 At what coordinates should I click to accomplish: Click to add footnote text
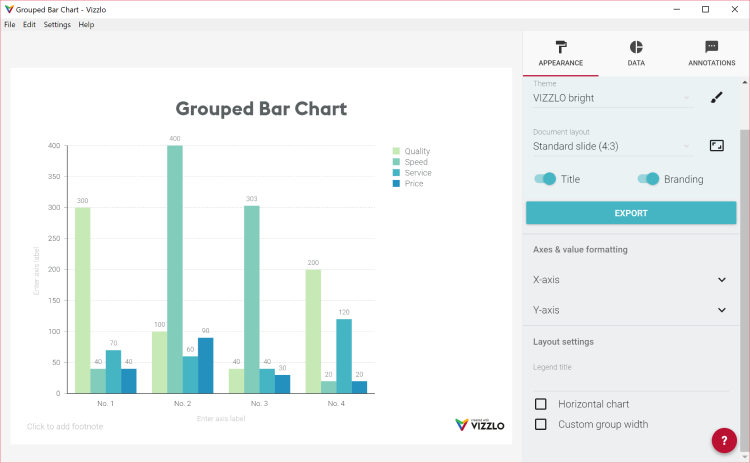click(65, 426)
